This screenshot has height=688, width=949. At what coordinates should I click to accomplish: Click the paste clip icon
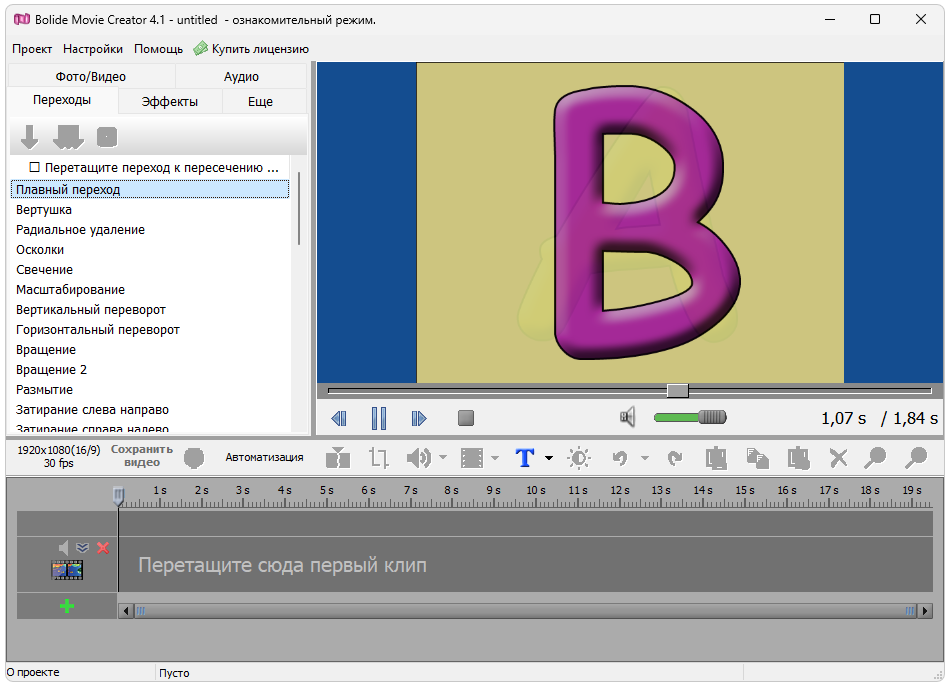coord(798,458)
